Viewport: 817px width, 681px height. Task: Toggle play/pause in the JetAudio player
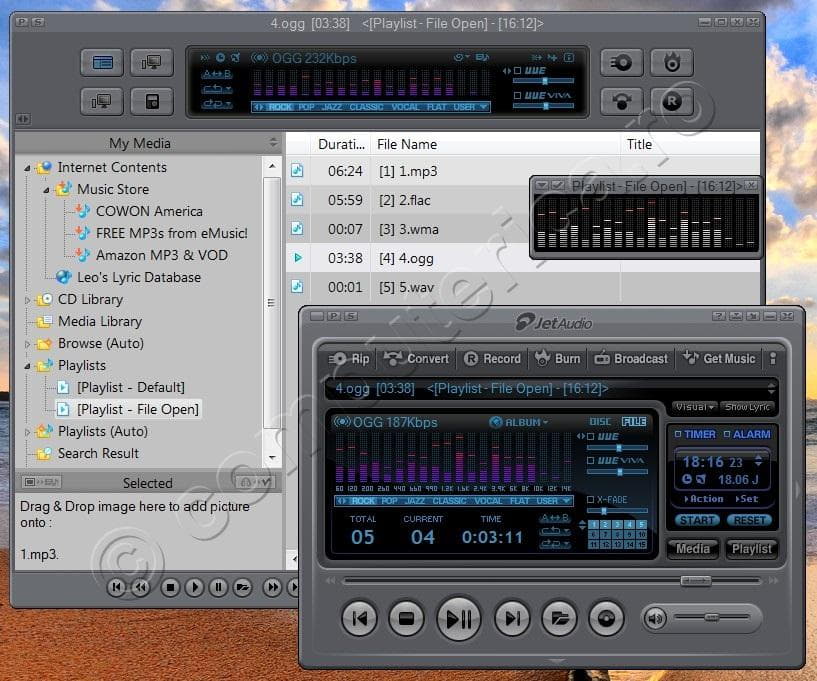coord(459,618)
